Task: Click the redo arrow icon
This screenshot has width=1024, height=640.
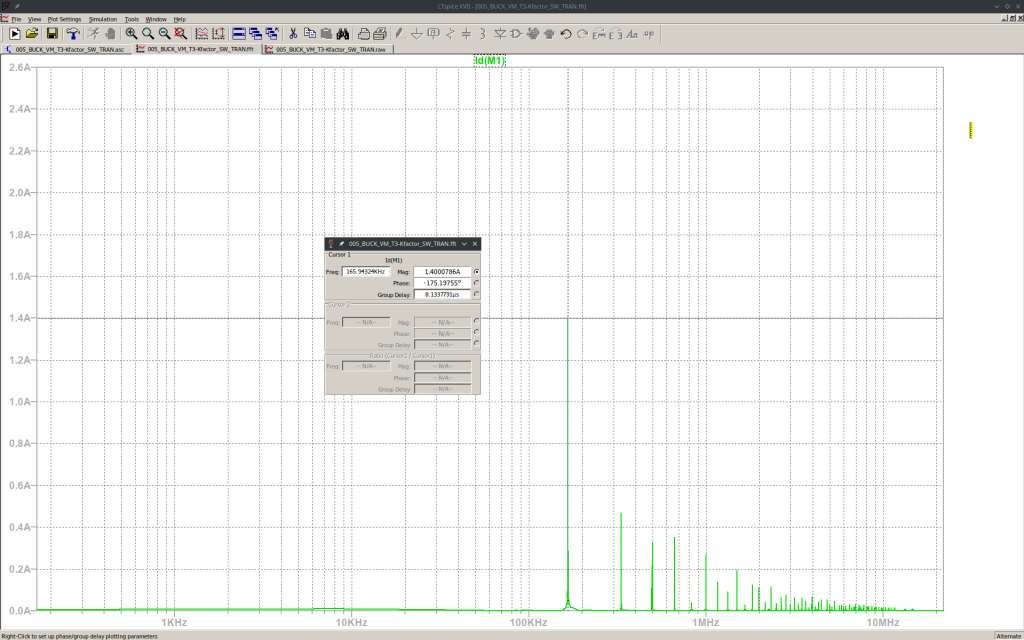Action: 583,33
